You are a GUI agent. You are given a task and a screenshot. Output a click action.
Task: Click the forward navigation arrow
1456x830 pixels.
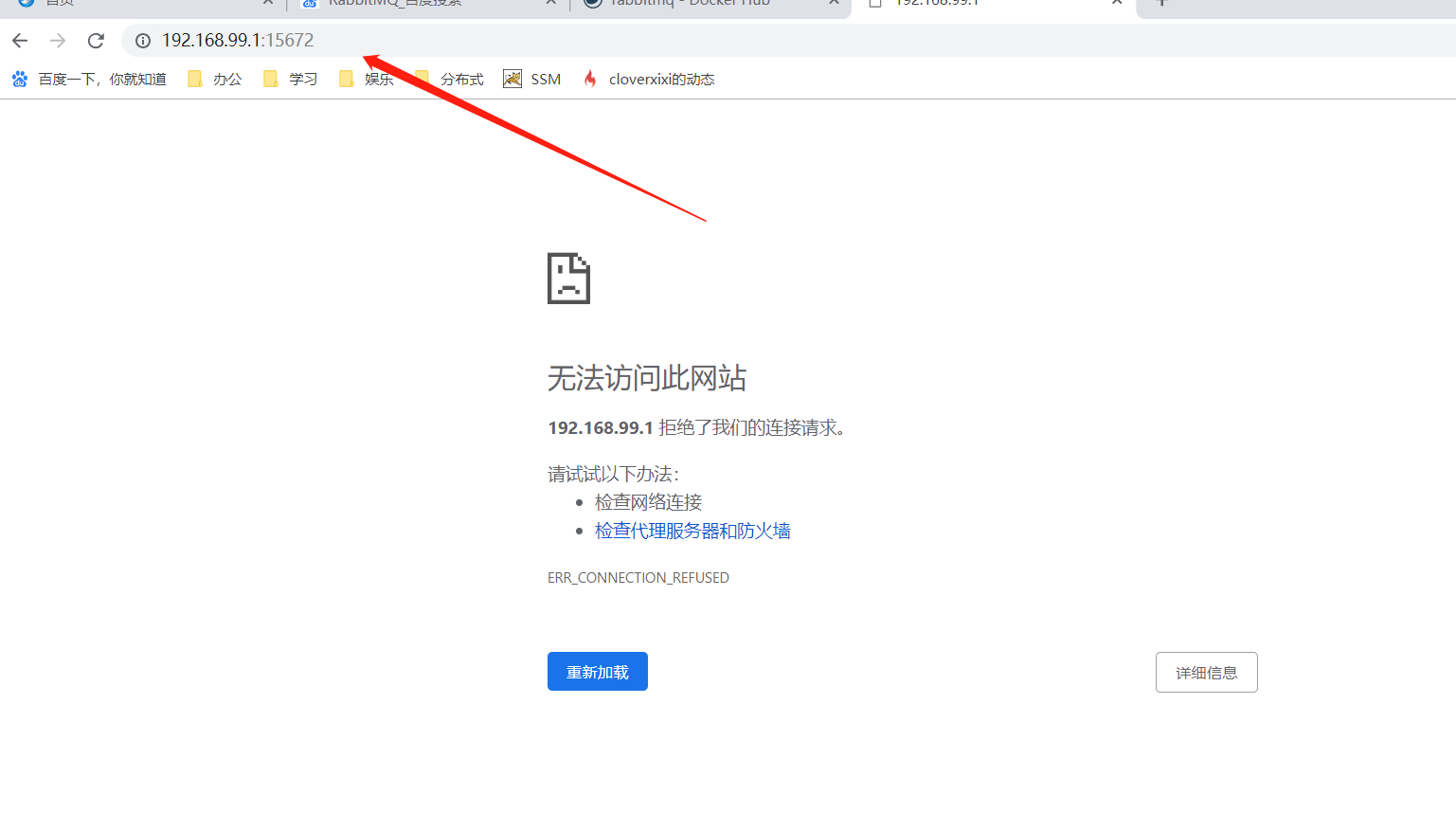[58, 41]
